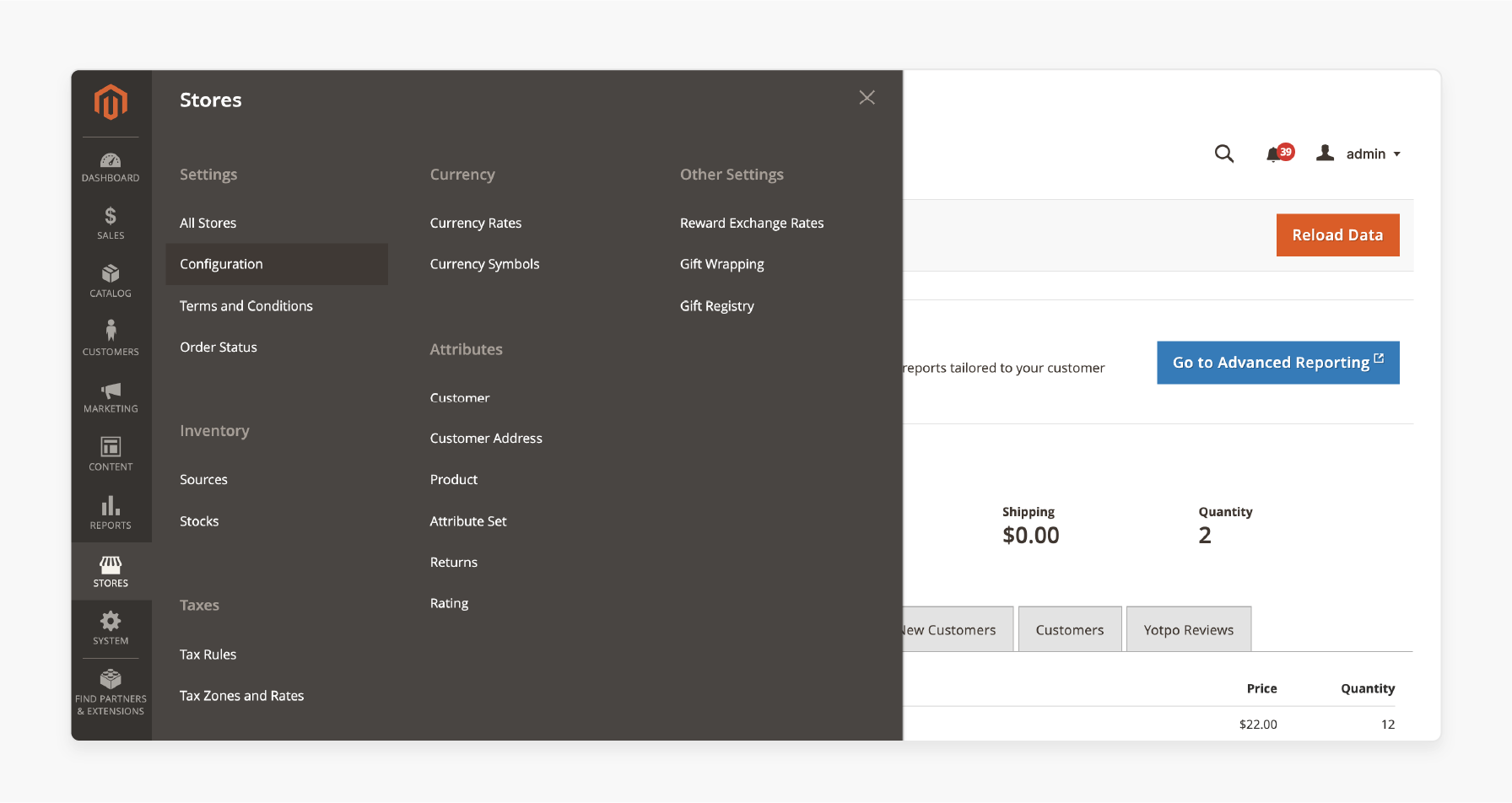Open Terms and Conditions menu item
Image resolution: width=1512 pixels, height=803 pixels.
coord(246,305)
